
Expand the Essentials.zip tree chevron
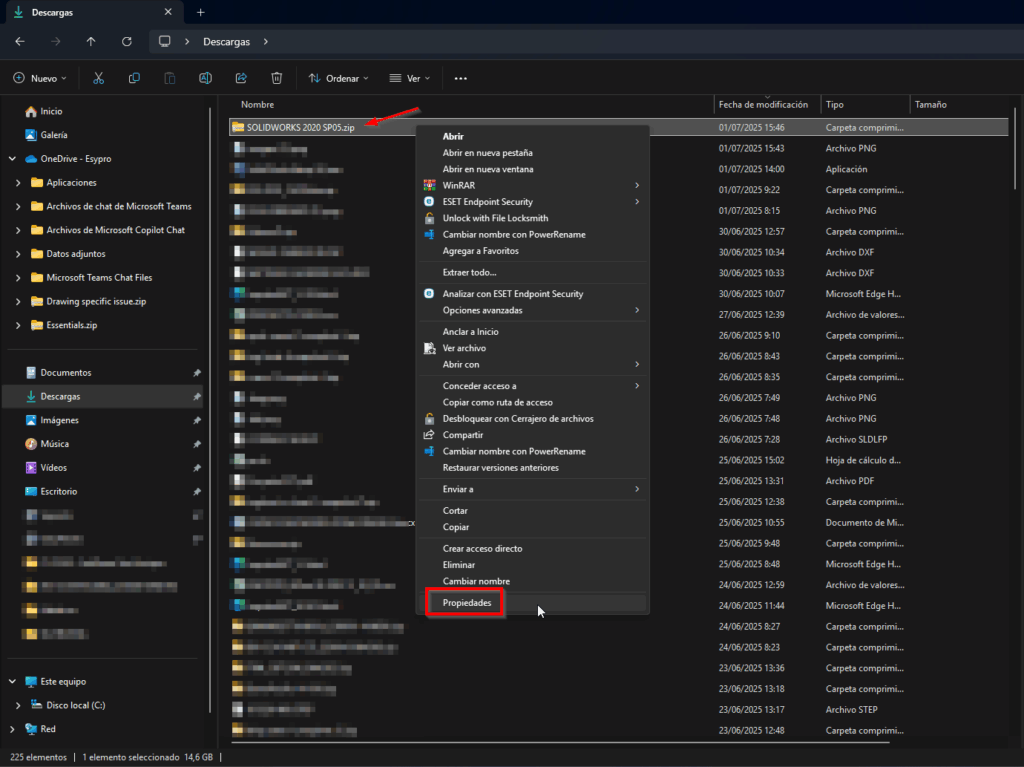point(18,325)
